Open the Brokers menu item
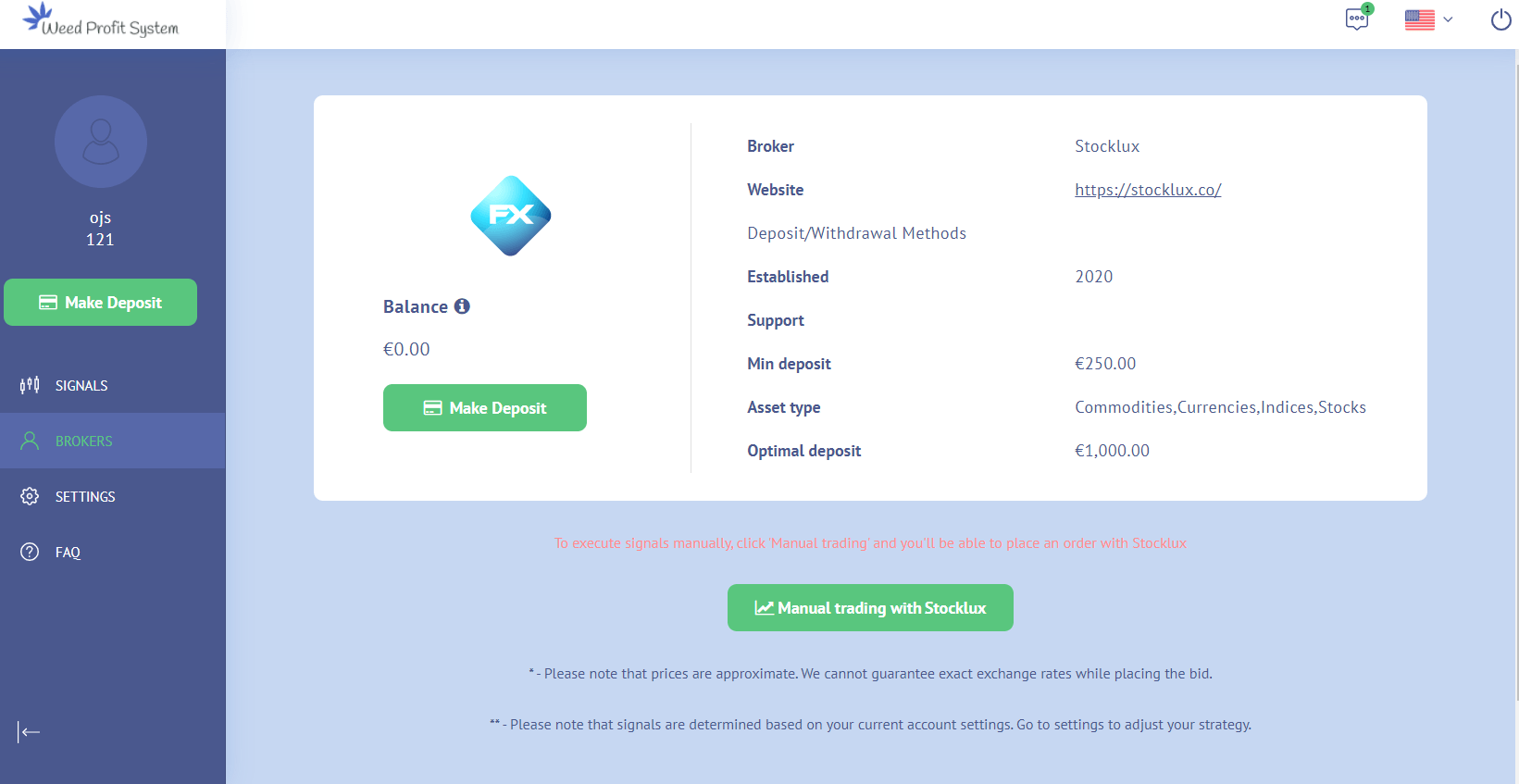This screenshot has height=784, width=1519. click(x=113, y=441)
